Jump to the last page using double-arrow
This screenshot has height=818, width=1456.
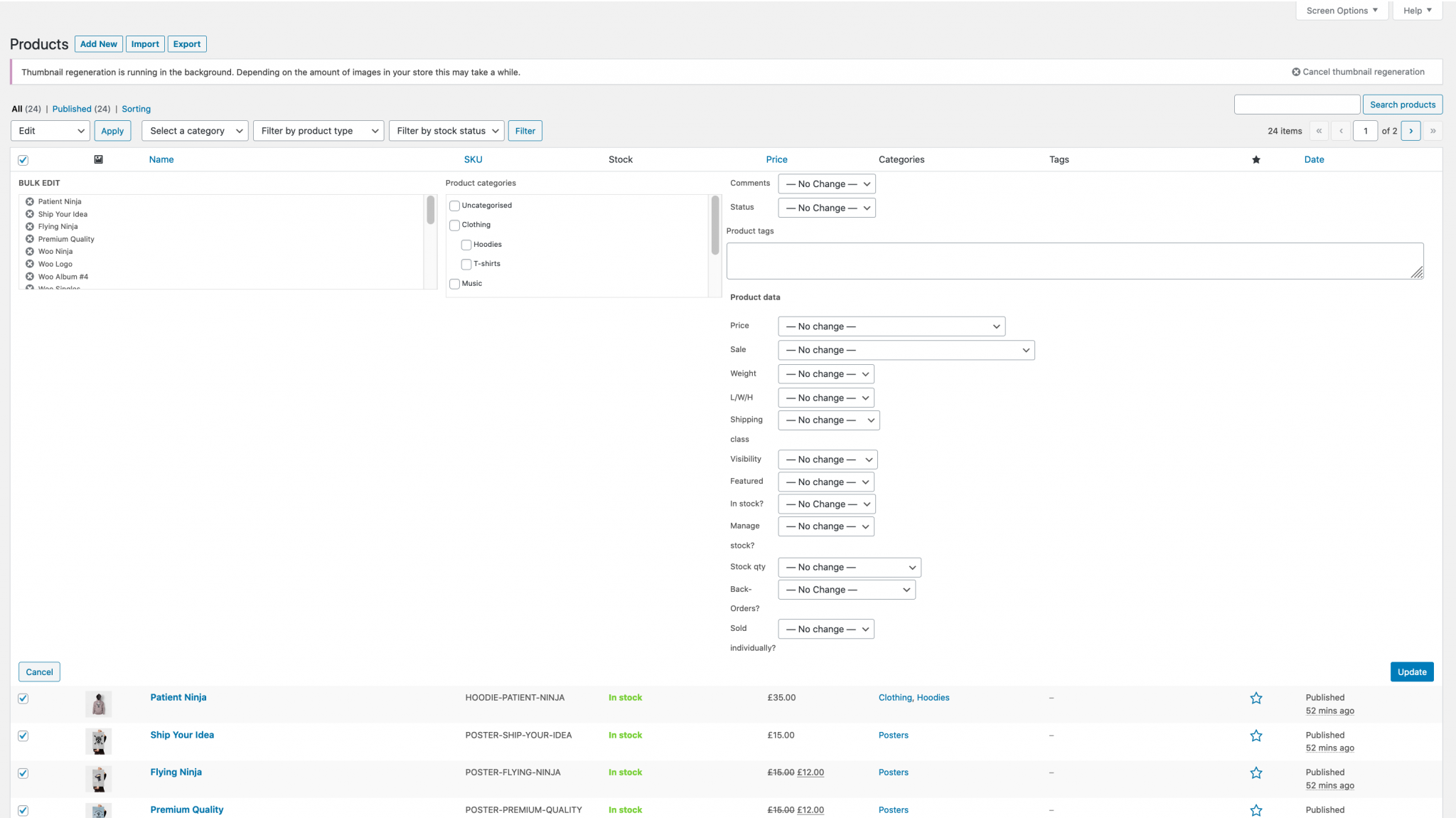[x=1434, y=131]
